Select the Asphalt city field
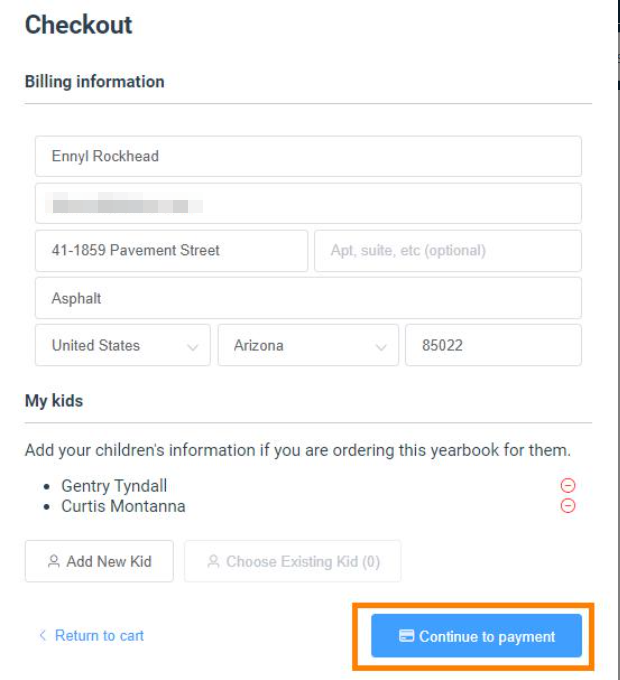620x680 pixels. (308, 298)
